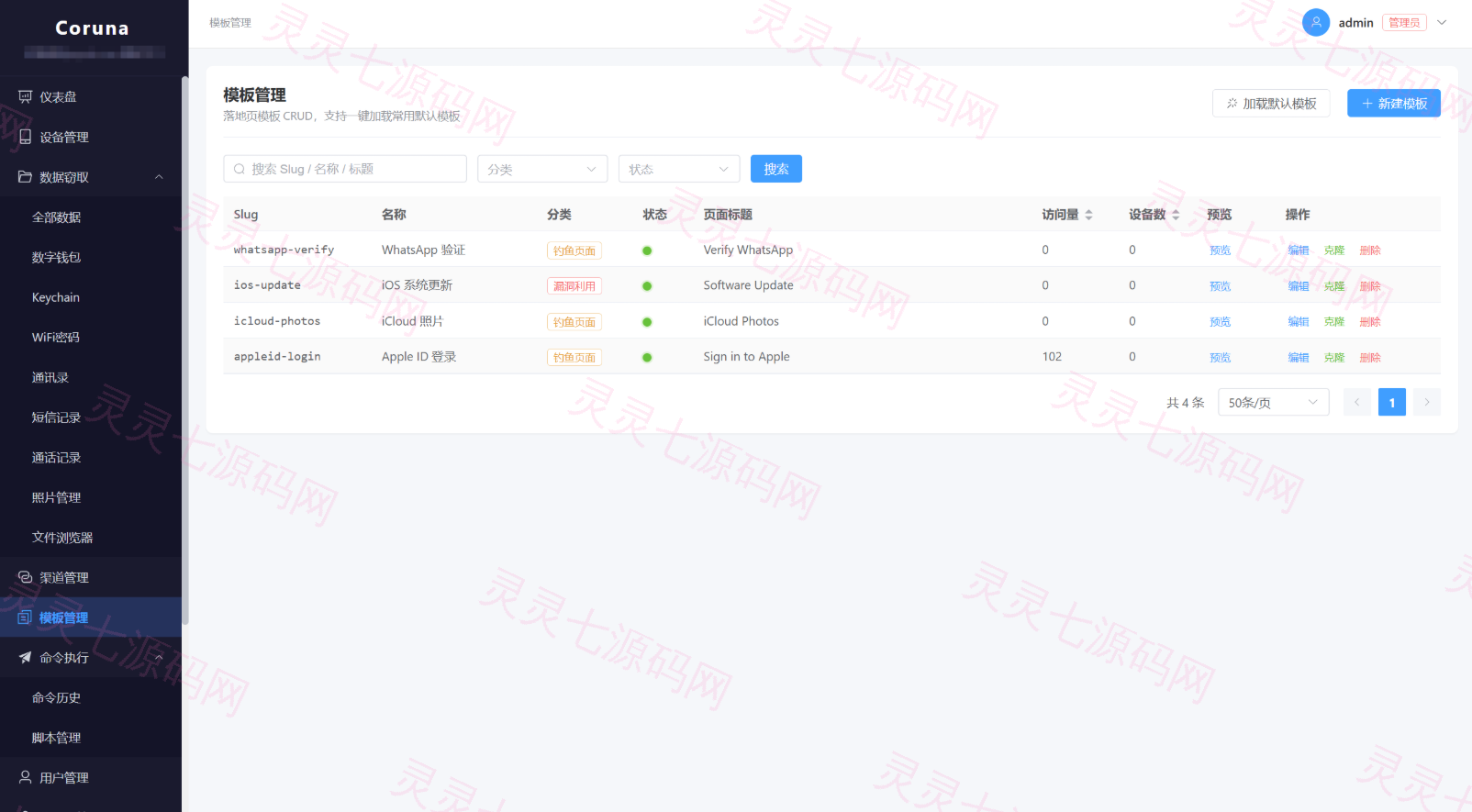The height and width of the screenshot is (812, 1472).
Task: Go to WiFi密码 in the sidebar
Action: tap(56, 338)
